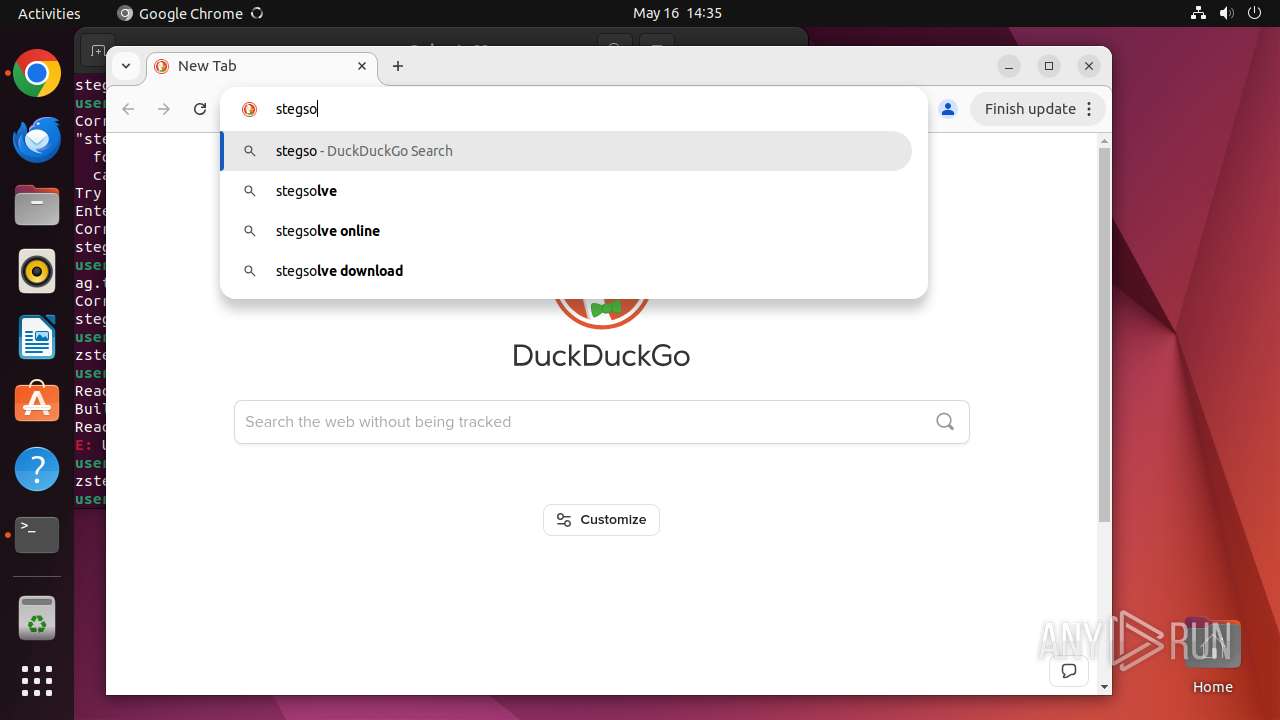Click the Customize button

pos(601,520)
